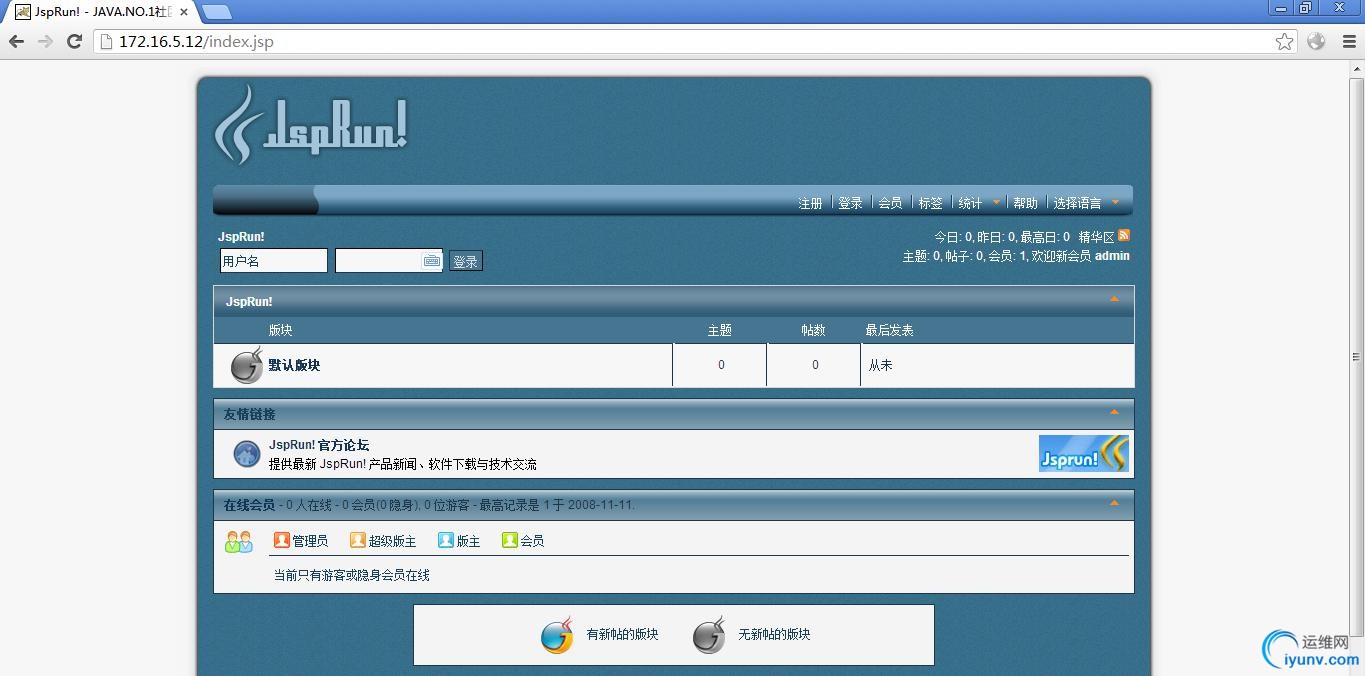Screen dimensions: 1365x676
Task: Click the 版主 legend icon
Action: coord(446,540)
